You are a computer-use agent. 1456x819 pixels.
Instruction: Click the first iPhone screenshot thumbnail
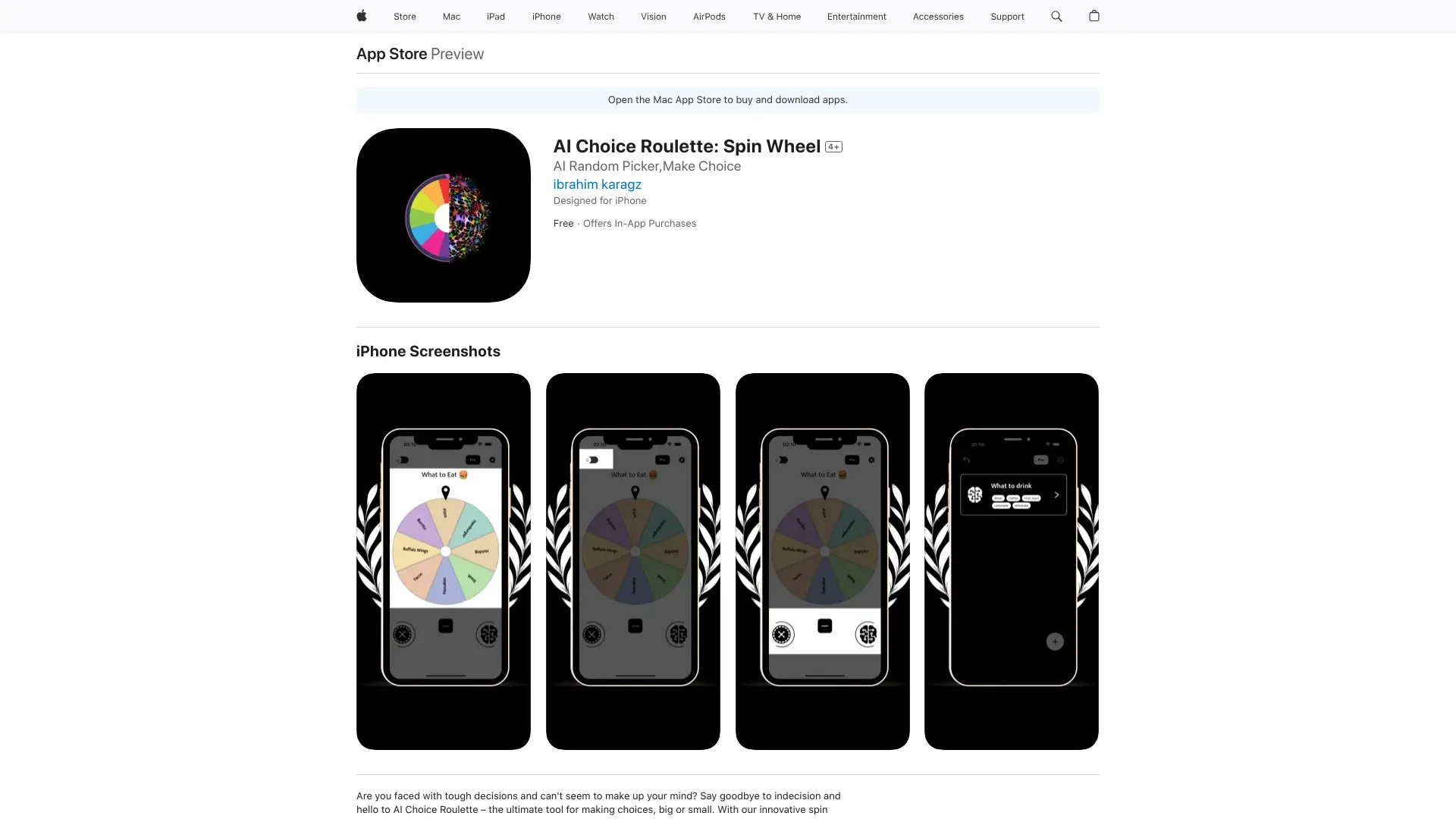point(443,561)
